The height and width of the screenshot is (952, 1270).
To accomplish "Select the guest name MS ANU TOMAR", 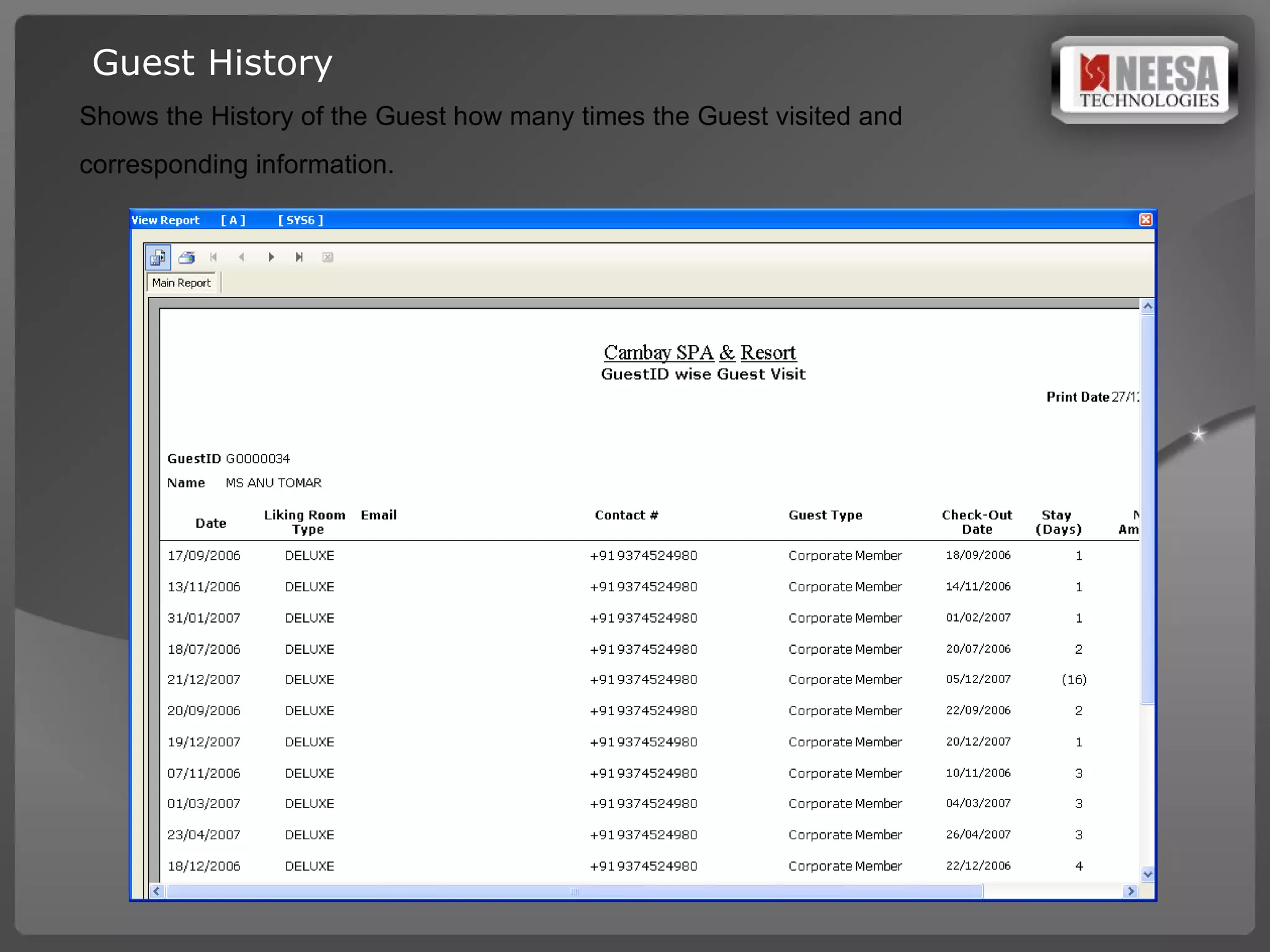I will pos(273,483).
